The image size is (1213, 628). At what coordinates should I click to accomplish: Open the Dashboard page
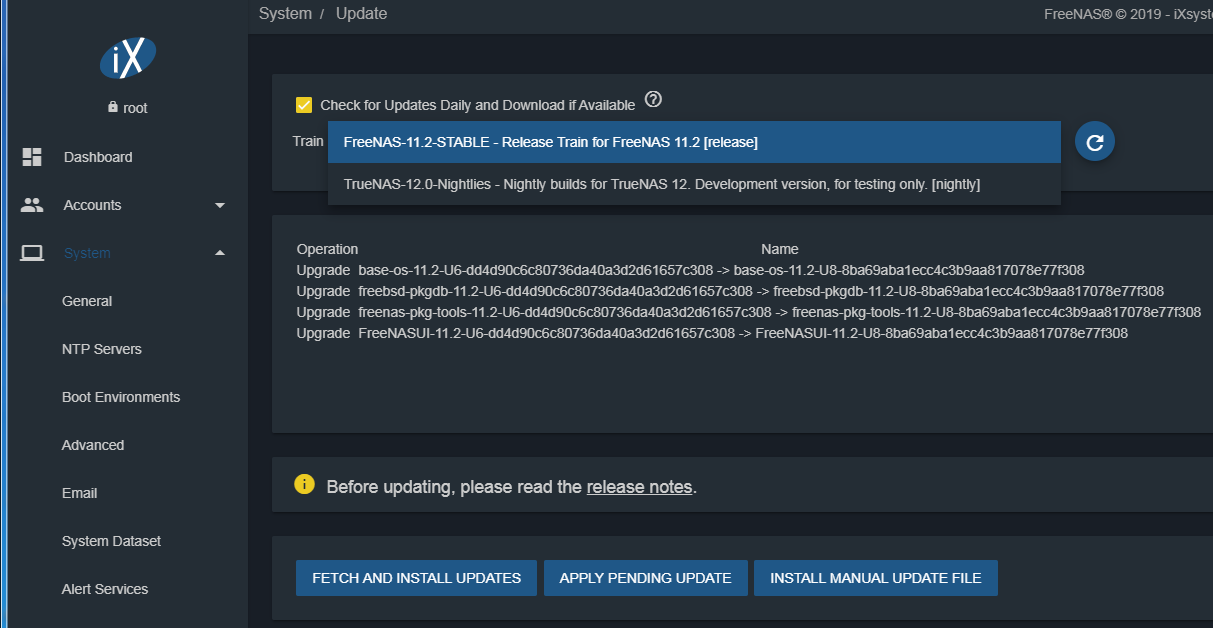(98, 157)
